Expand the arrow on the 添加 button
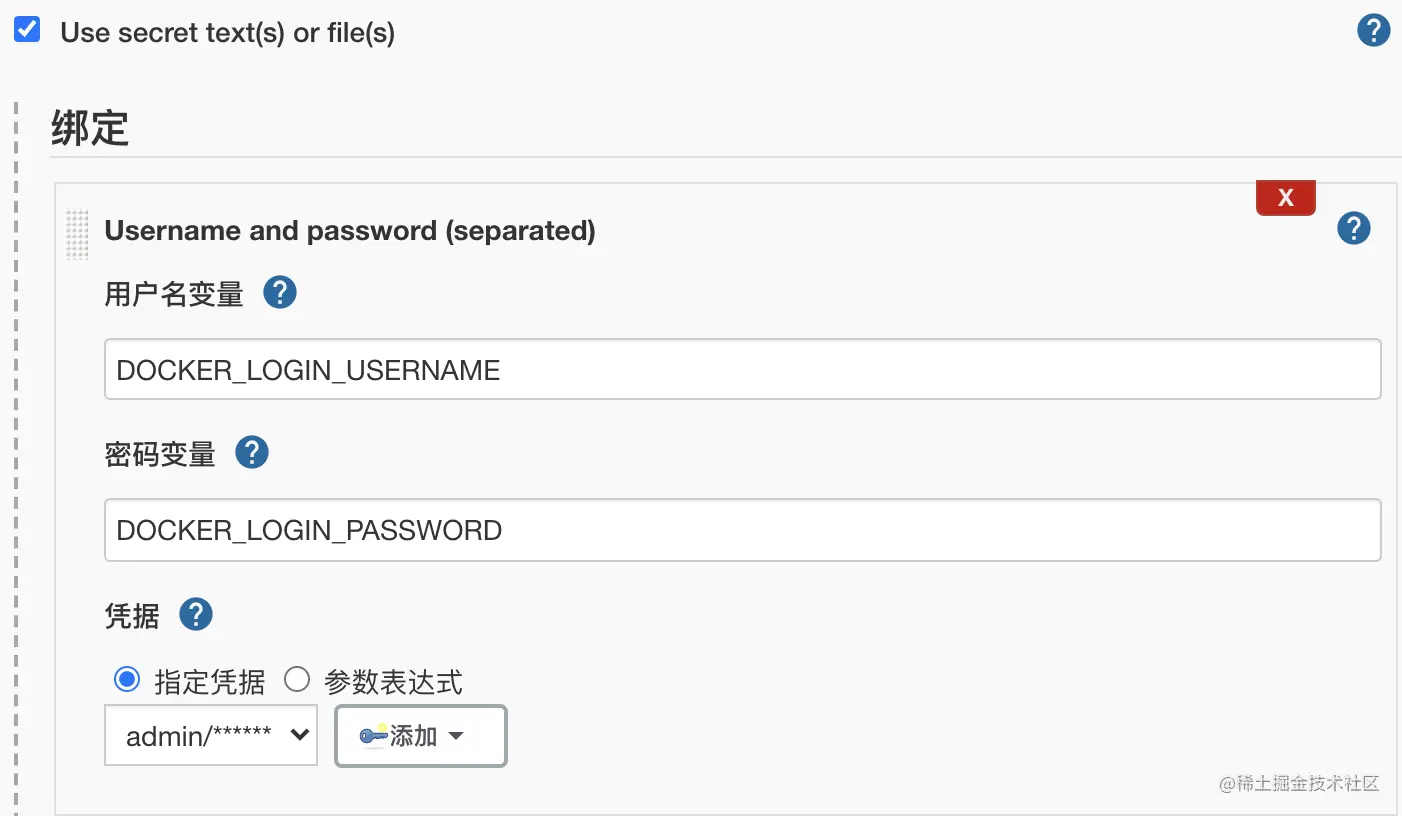 pos(456,737)
